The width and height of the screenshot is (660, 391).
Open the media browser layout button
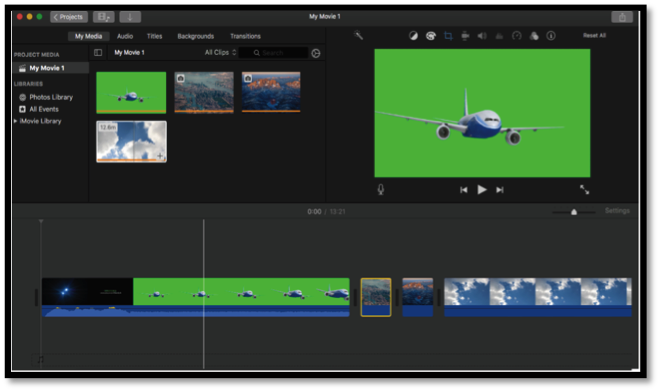[104, 17]
